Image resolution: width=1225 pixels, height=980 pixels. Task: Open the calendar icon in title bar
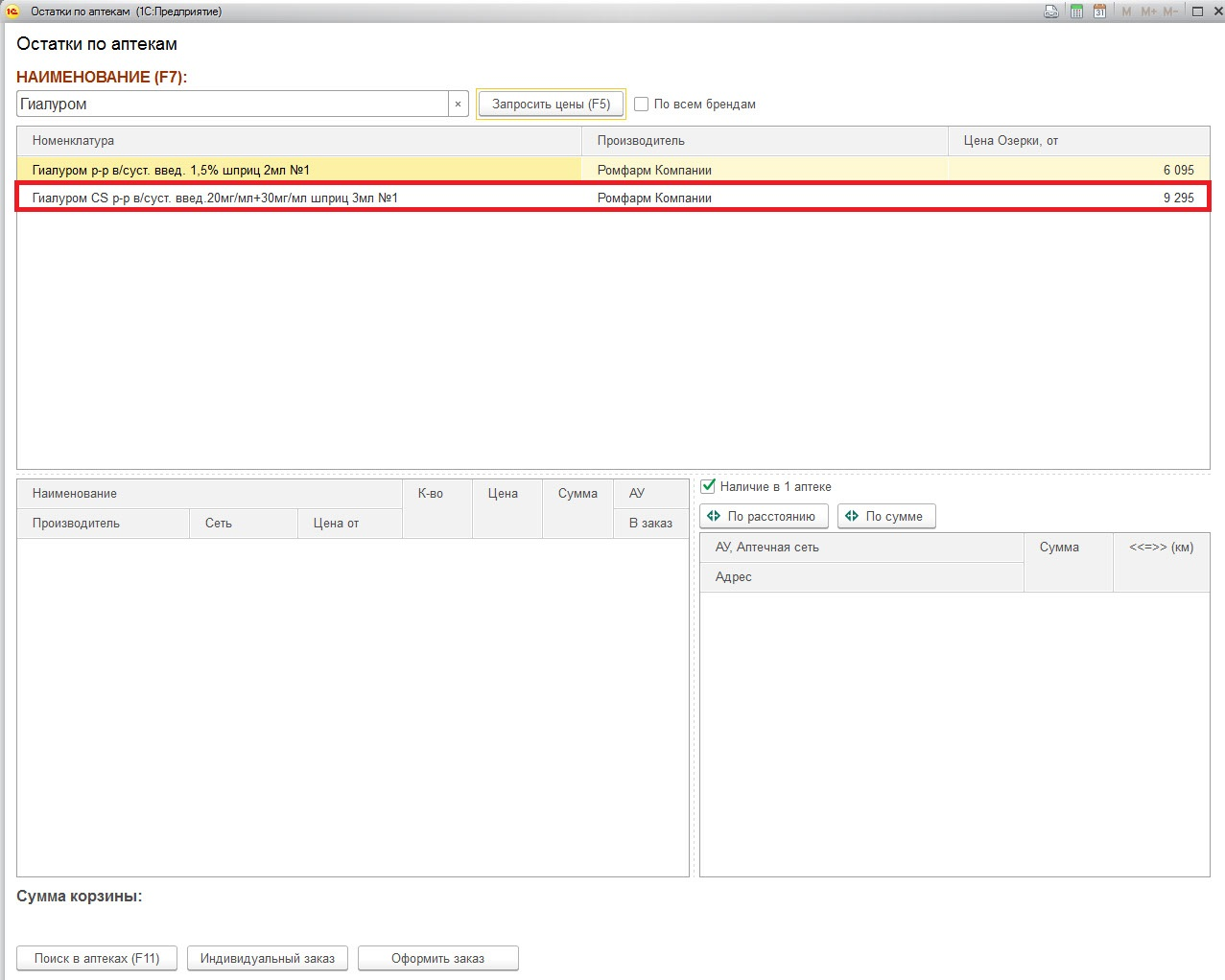(x=1099, y=12)
